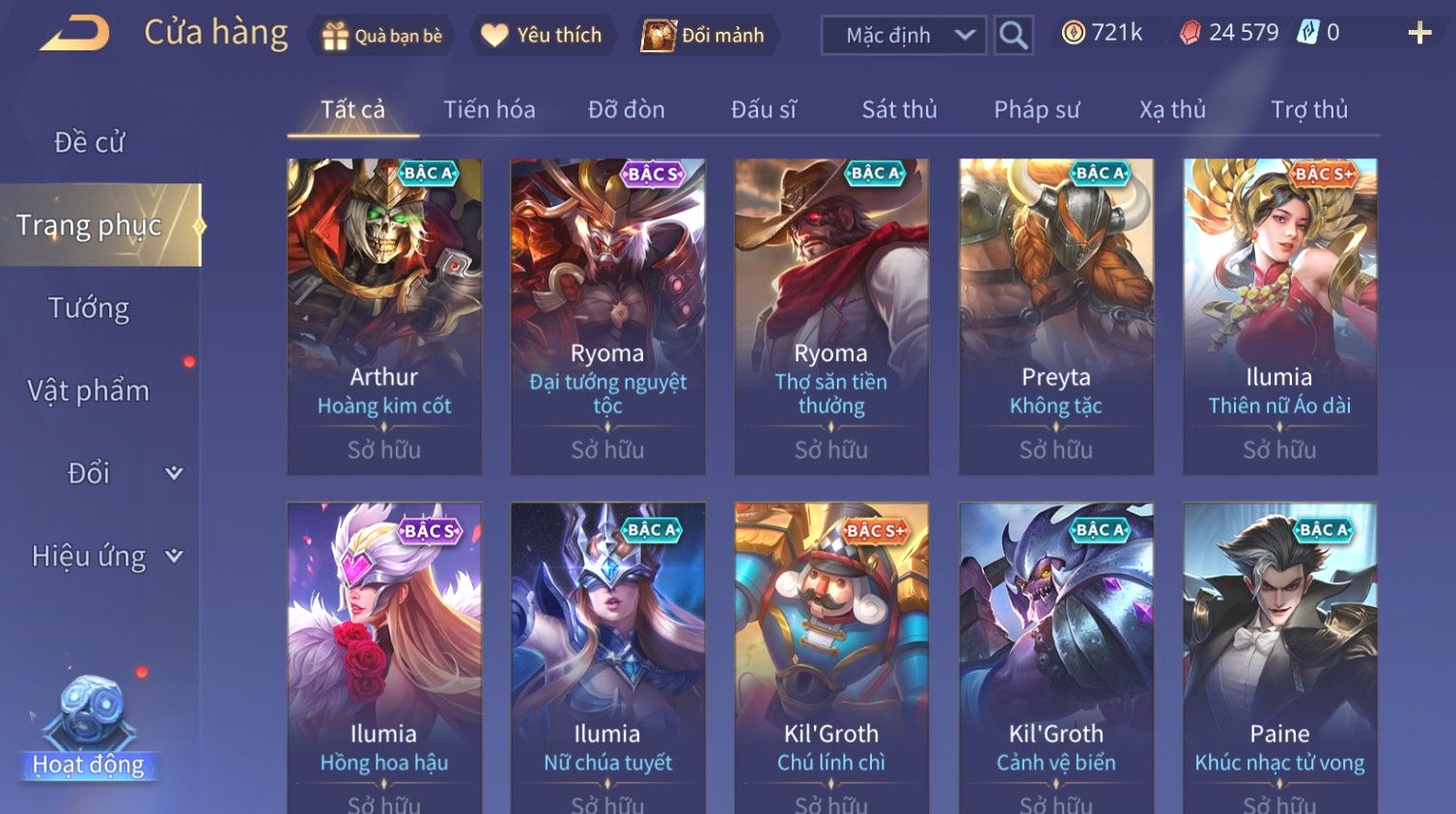Switch to the Sát thủ tab
The image size is (1456, 814).
(x=899, y=110)
